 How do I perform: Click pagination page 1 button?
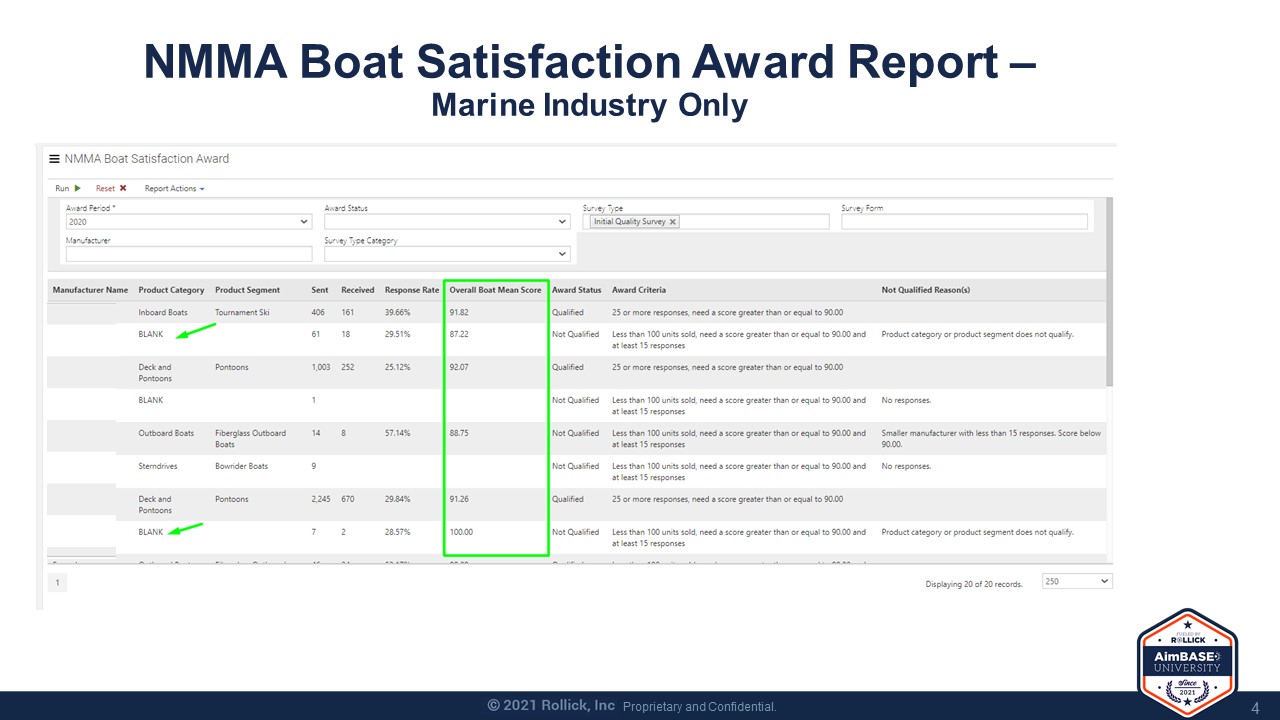[57, 581]
